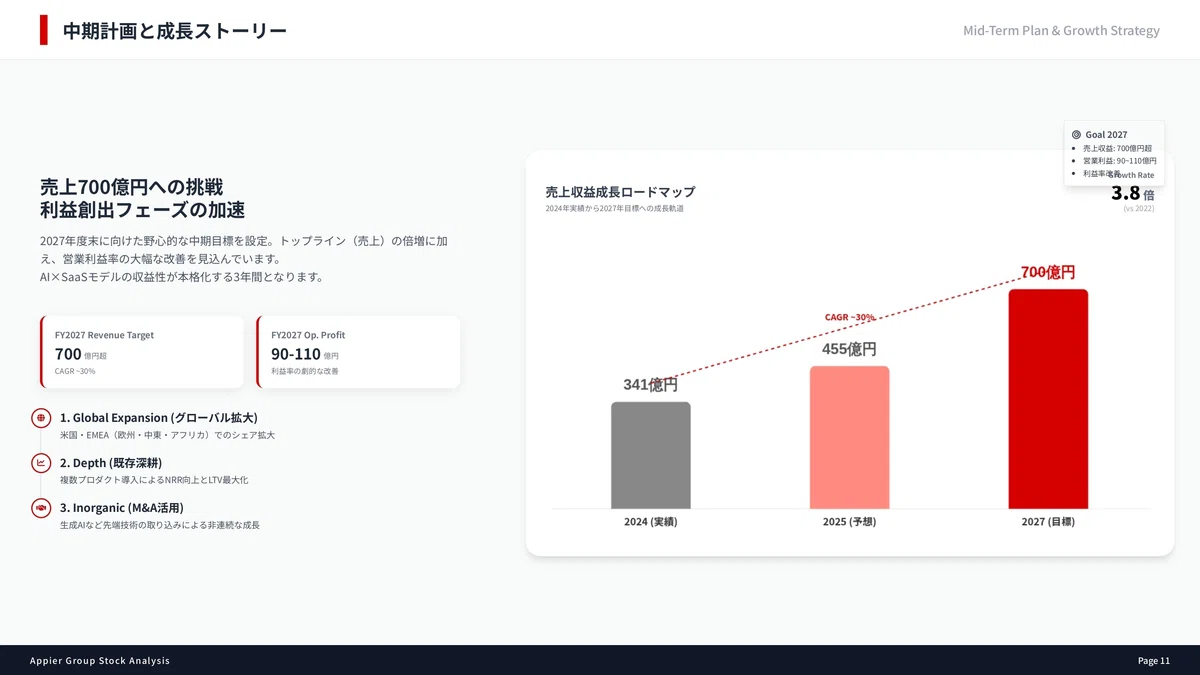The width and height of the screenshot is (1200, 675).
Task: Click the red 2027 target bar
Action: [x=1048, y=399]
